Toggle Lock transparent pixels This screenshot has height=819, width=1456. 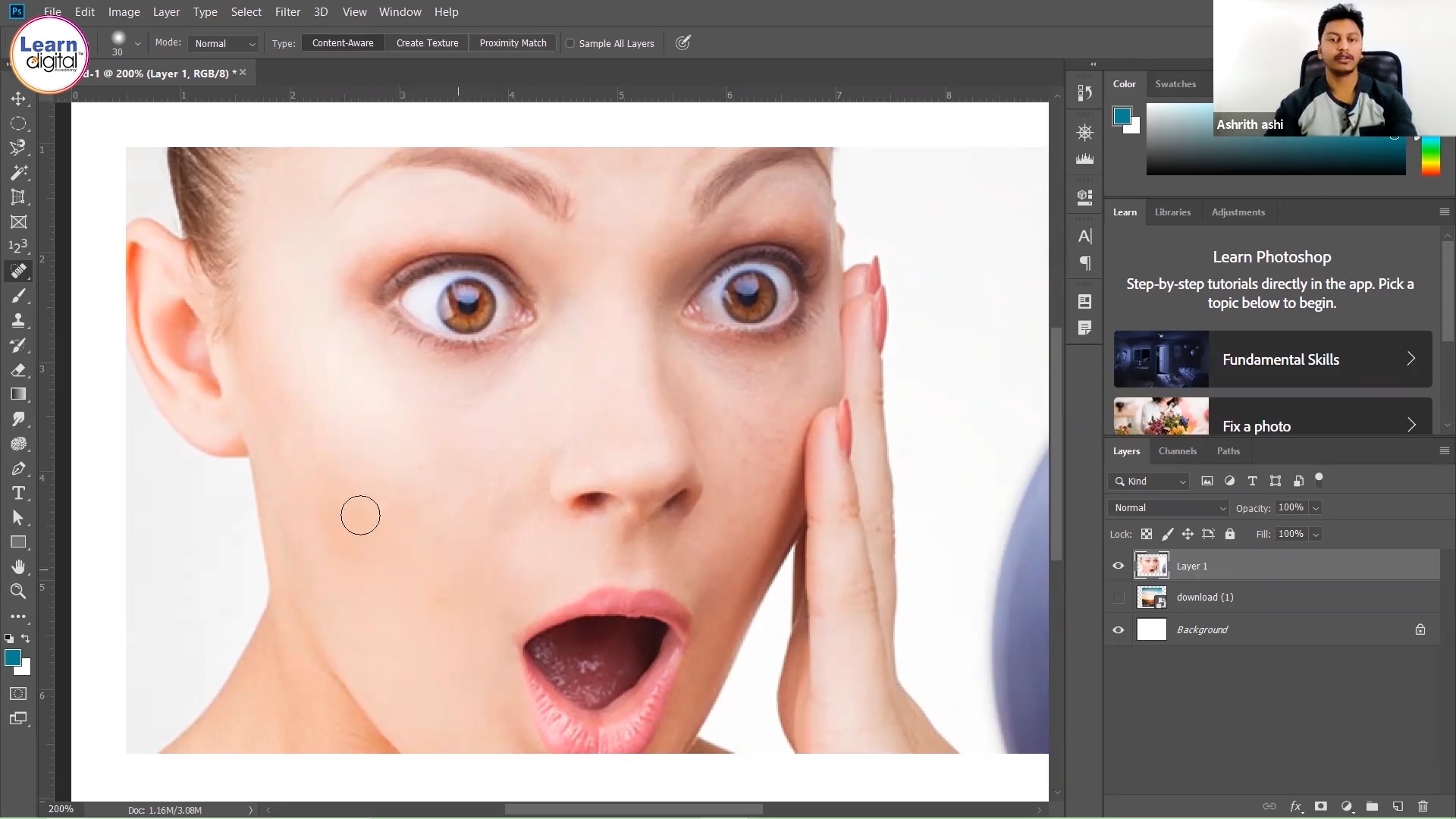click(x=1147, y=534)
